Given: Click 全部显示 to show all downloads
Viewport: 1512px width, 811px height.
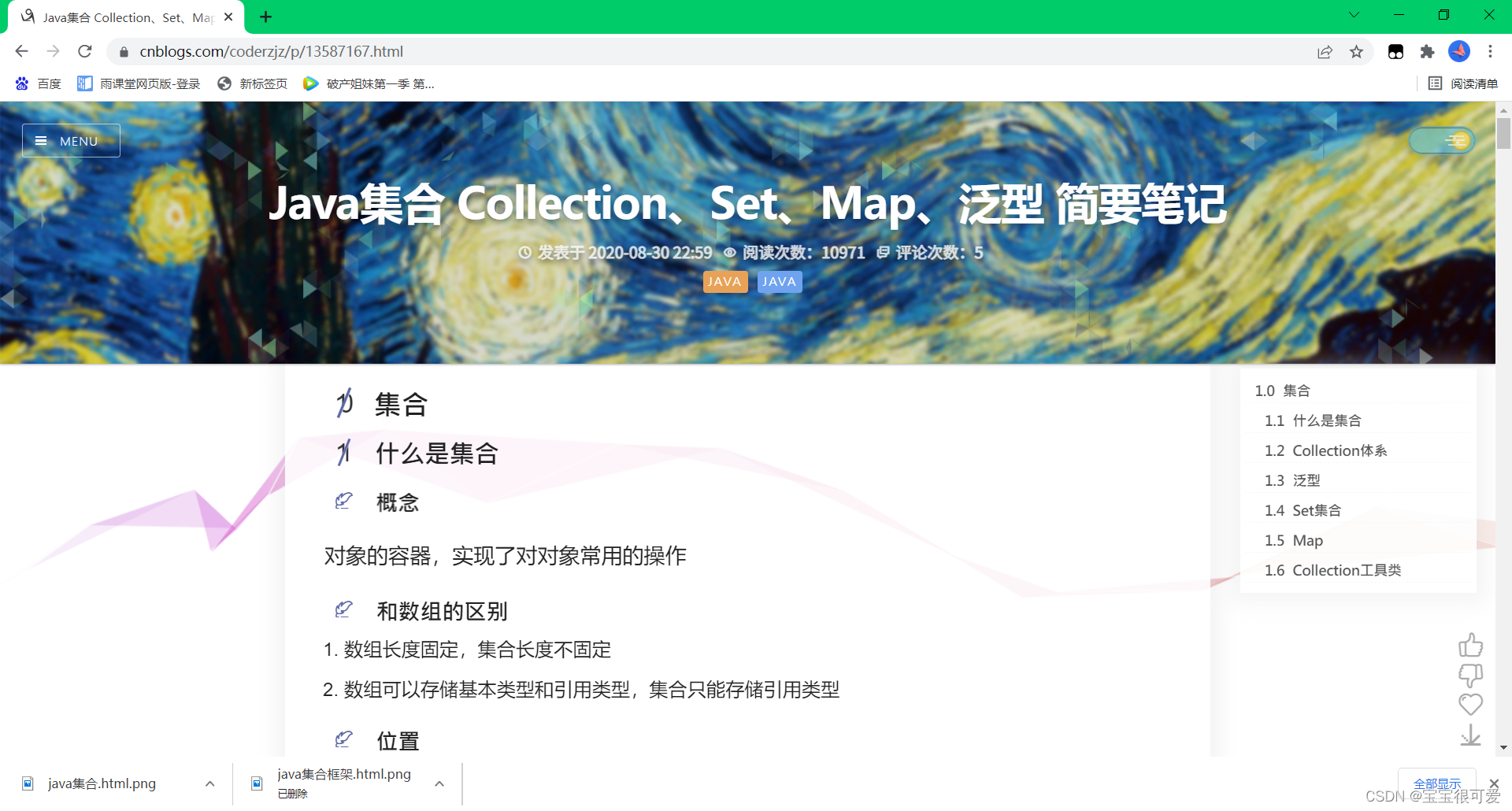Looking at the screenshot, I should pos(1436,783).
